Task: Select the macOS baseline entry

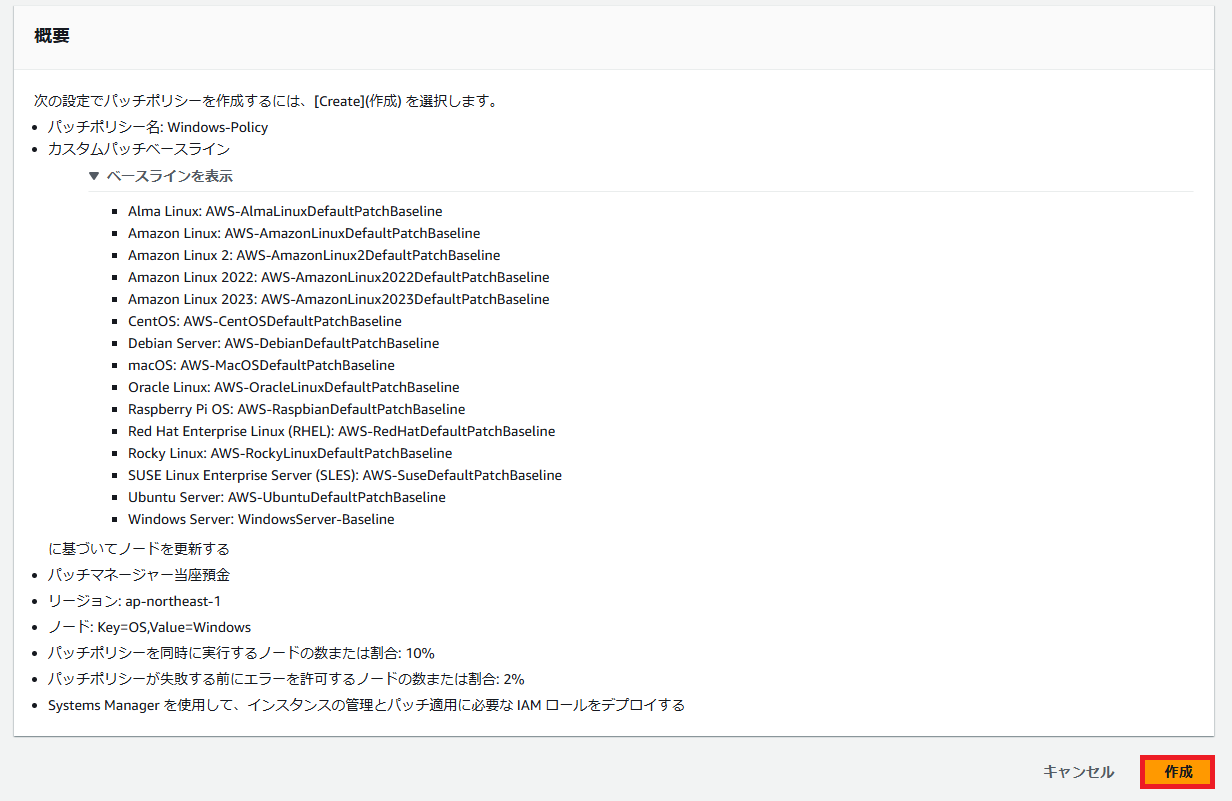Action: click(261, 365)
